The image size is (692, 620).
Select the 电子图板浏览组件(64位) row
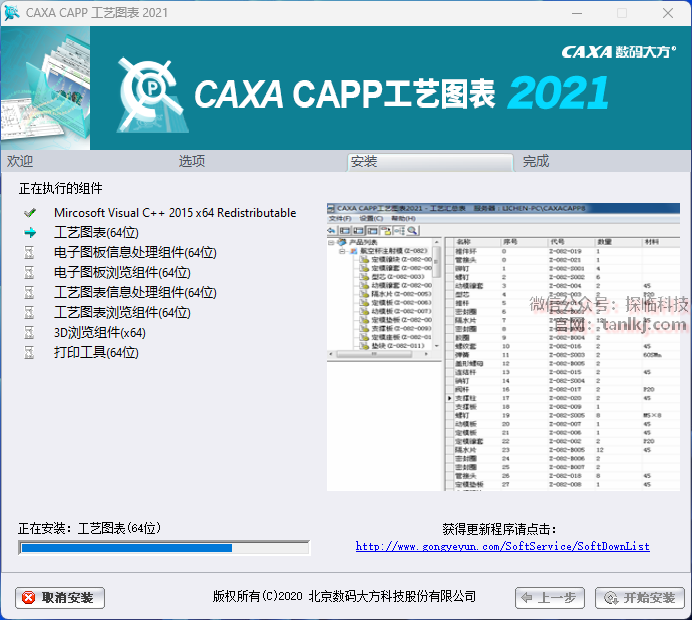(x=122, y=272)
